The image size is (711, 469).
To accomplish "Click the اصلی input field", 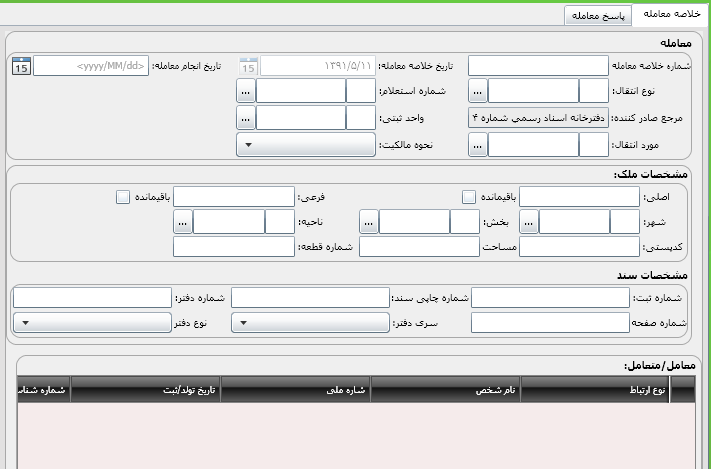I will tap(579, 197).
